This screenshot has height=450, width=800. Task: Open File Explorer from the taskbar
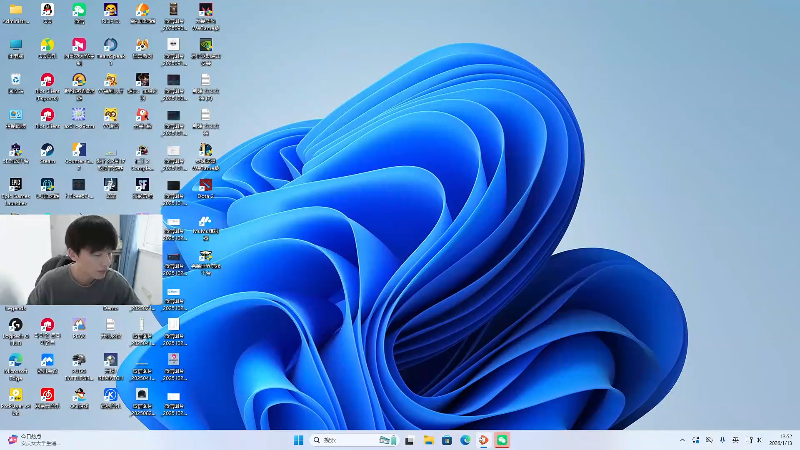click(x=428, y=440)
